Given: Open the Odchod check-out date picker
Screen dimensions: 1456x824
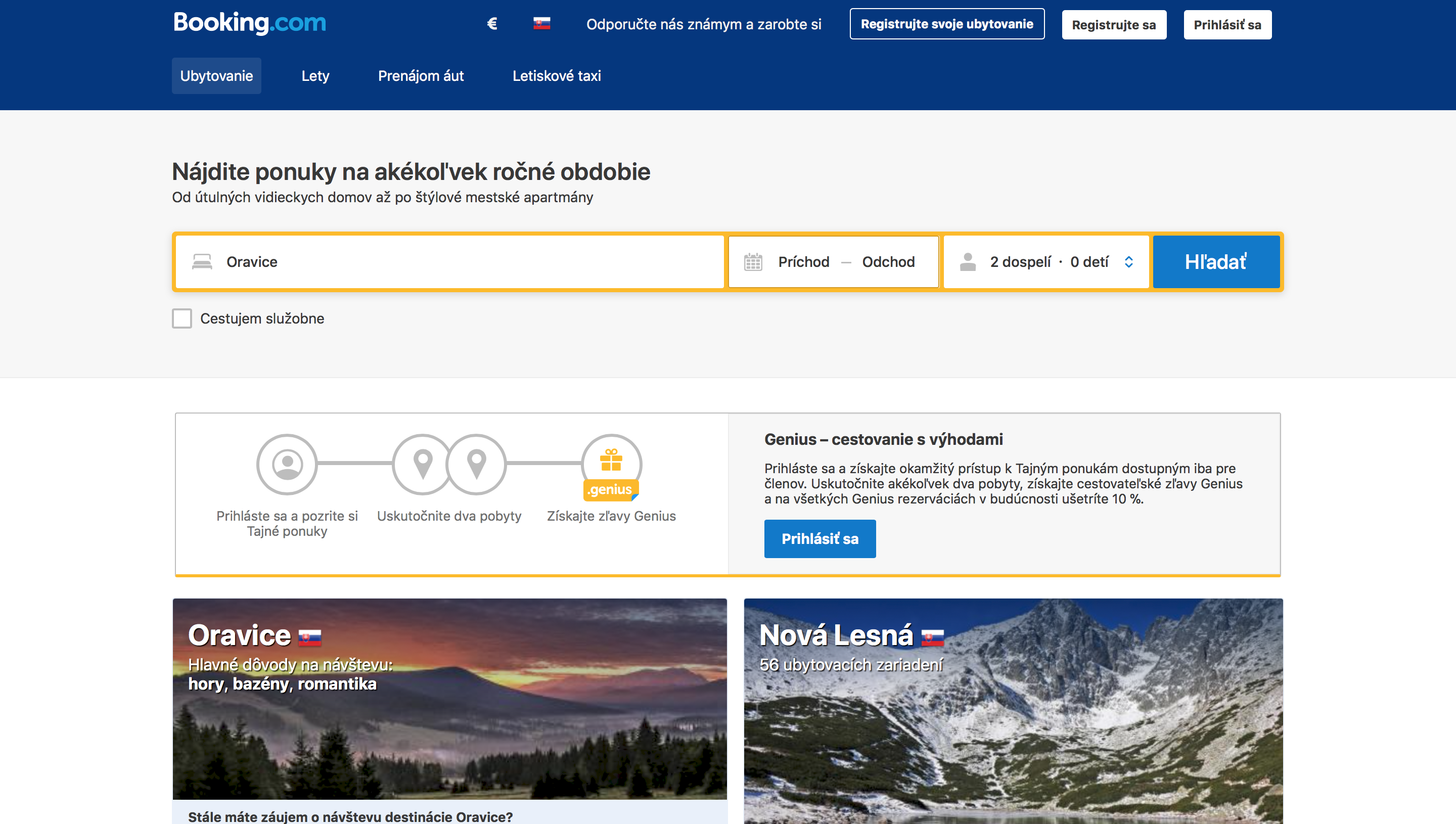Looking at the screenshot, I should pos(888,262).
